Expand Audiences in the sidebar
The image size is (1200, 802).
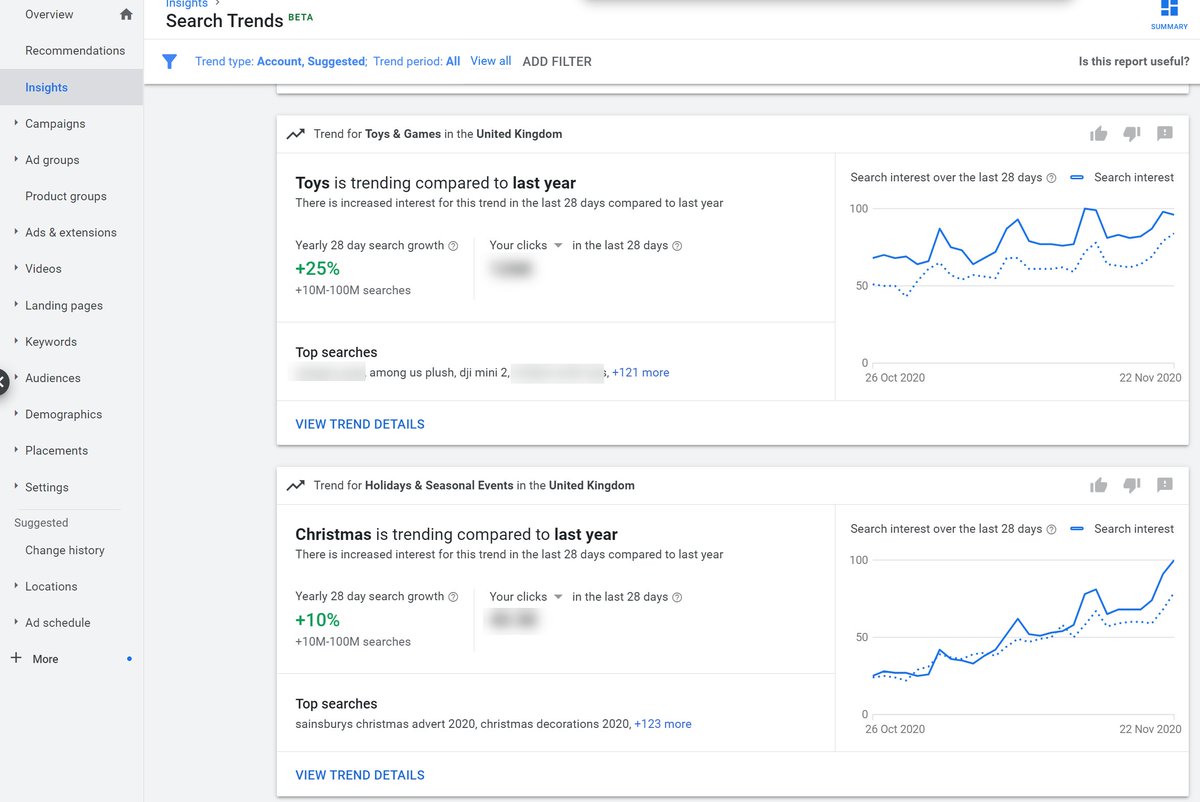(16, 377)
